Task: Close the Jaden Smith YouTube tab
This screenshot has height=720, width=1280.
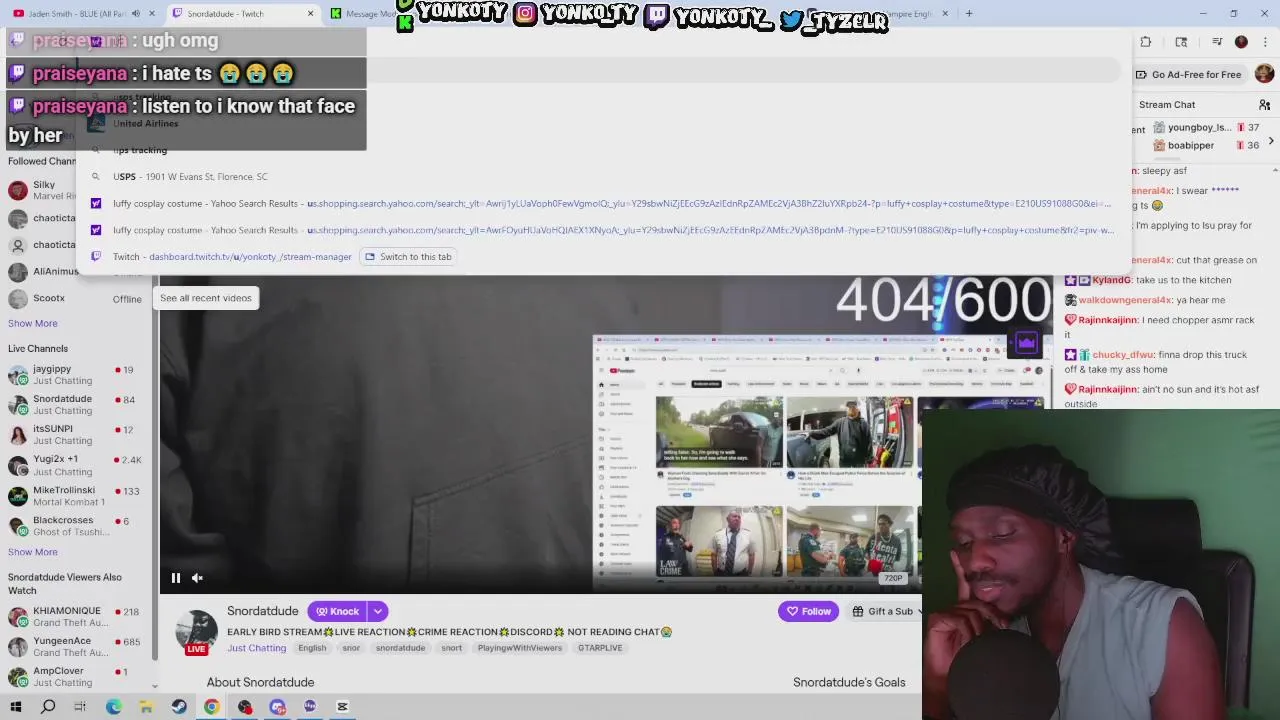Action: 152,14
